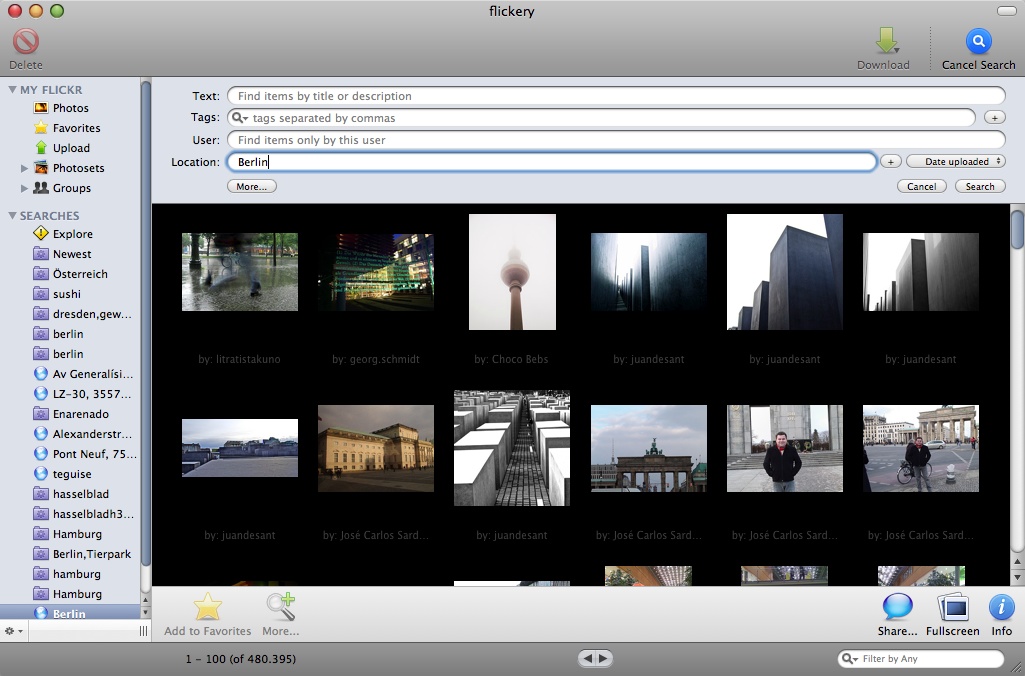Image resolution: width=1025 pixels, height=676 pixels.
Task: Click the More... button below the Location field
Action: coord(250,186)
